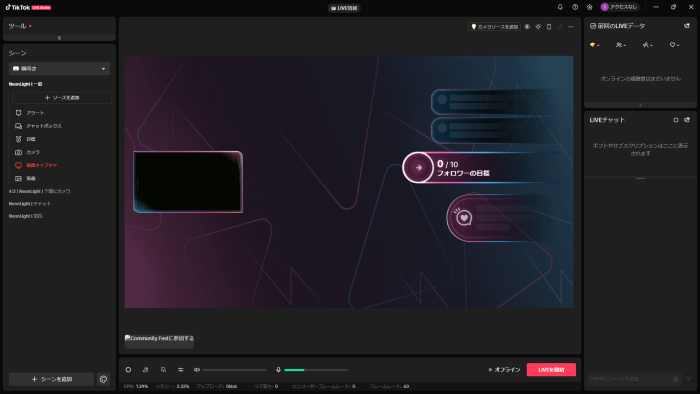Switch to portrait phone layout icon
Screen dimensions: 700x394
(x=549, y=27)
